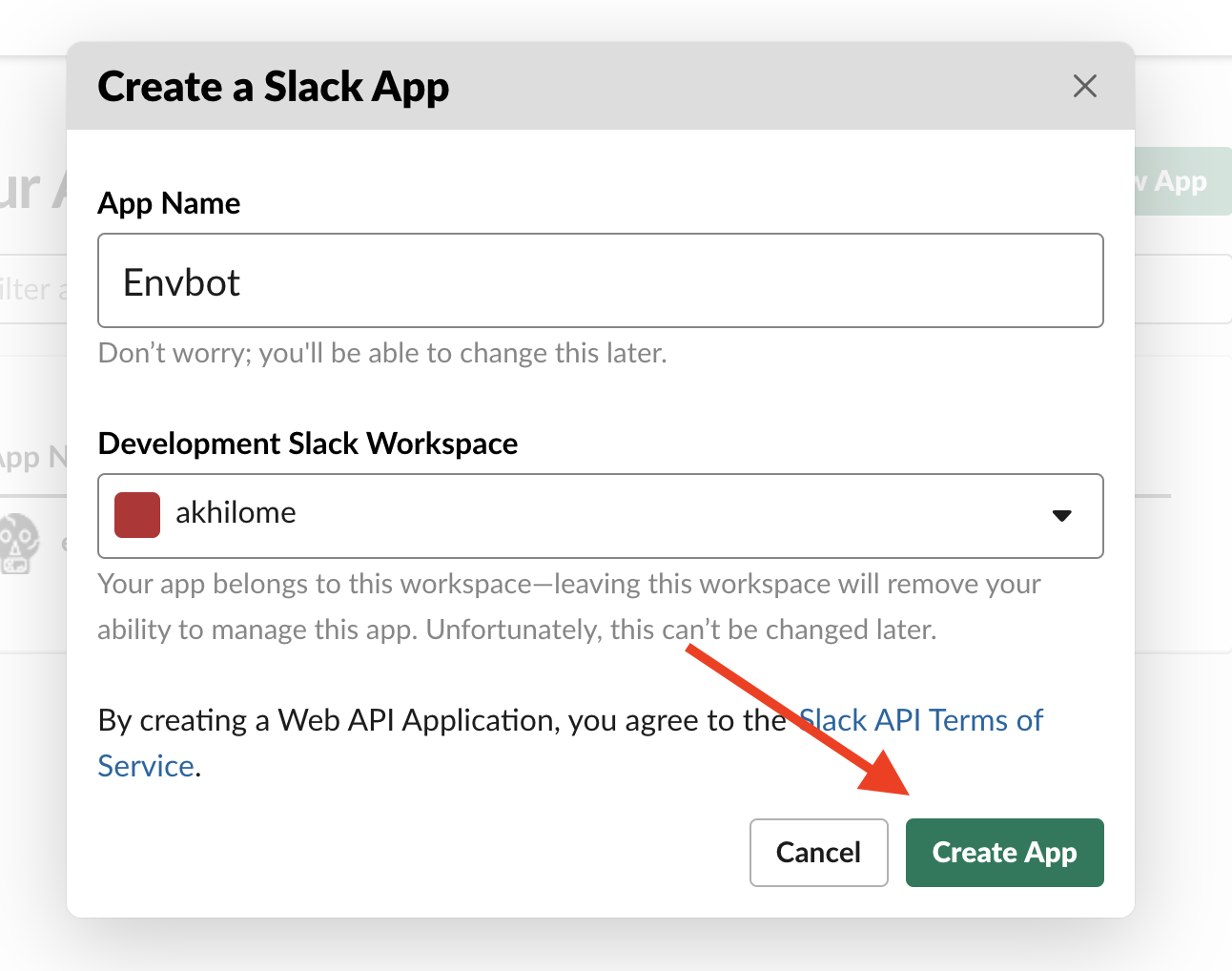Open the Development Slack Workspace dropdown
1232x971 pixels.
pyautogui.click(x=601, y=516)
